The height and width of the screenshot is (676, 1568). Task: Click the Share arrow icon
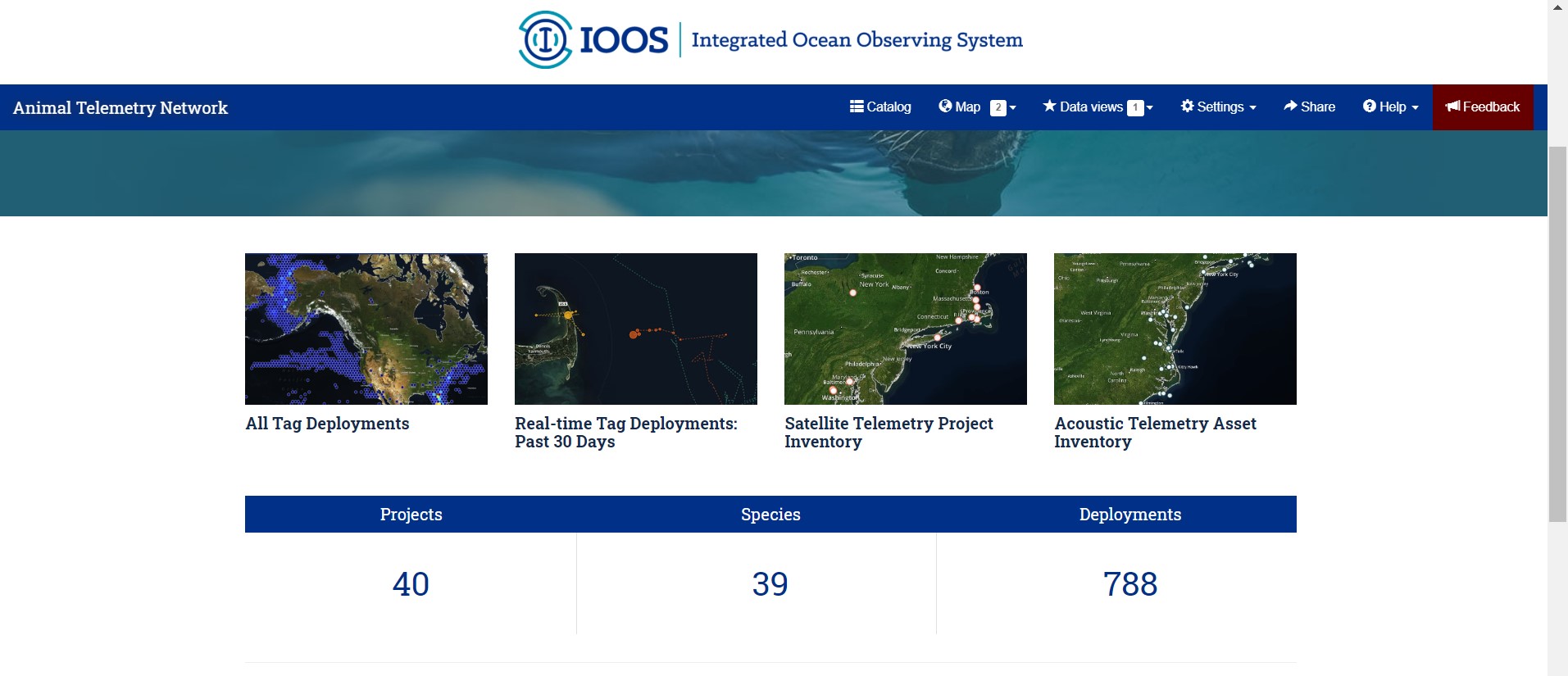tap(1290, 107)
